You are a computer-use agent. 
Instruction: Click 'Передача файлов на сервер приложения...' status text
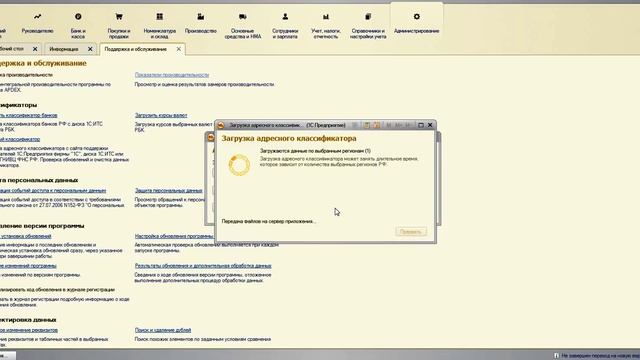pos(269,221)
